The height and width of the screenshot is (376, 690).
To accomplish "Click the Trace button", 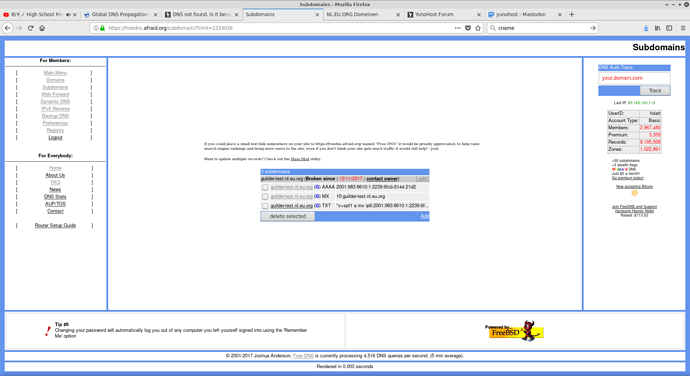I will 655,90.
